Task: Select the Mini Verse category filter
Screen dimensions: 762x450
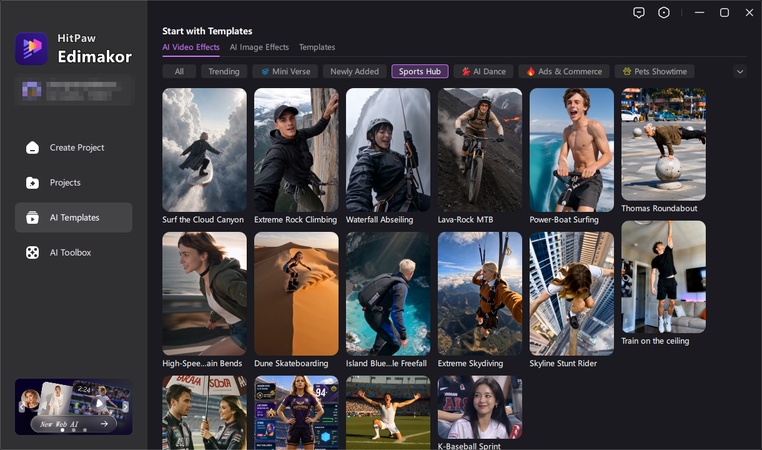Action: pyautogui.click(x=285, y=71)
